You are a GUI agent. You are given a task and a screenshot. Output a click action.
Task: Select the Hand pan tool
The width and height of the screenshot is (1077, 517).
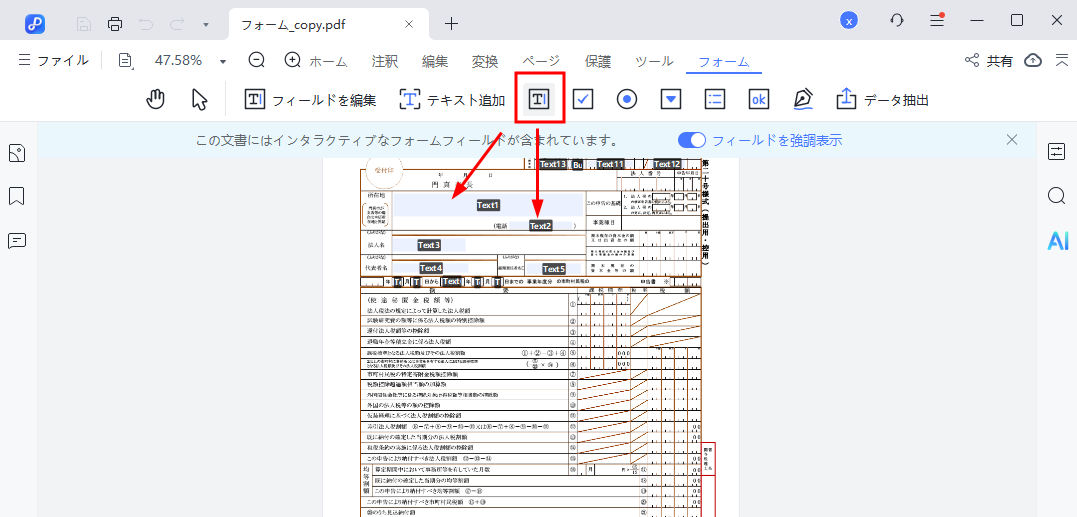coord(157,100)
